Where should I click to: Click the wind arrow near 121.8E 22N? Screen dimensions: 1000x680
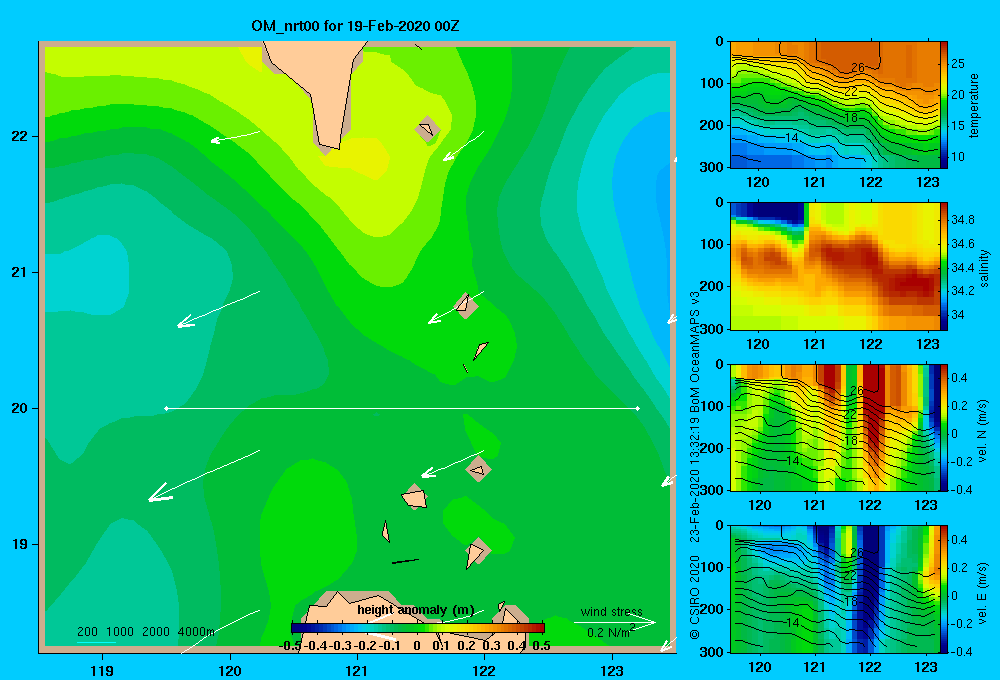coord(464,146)
